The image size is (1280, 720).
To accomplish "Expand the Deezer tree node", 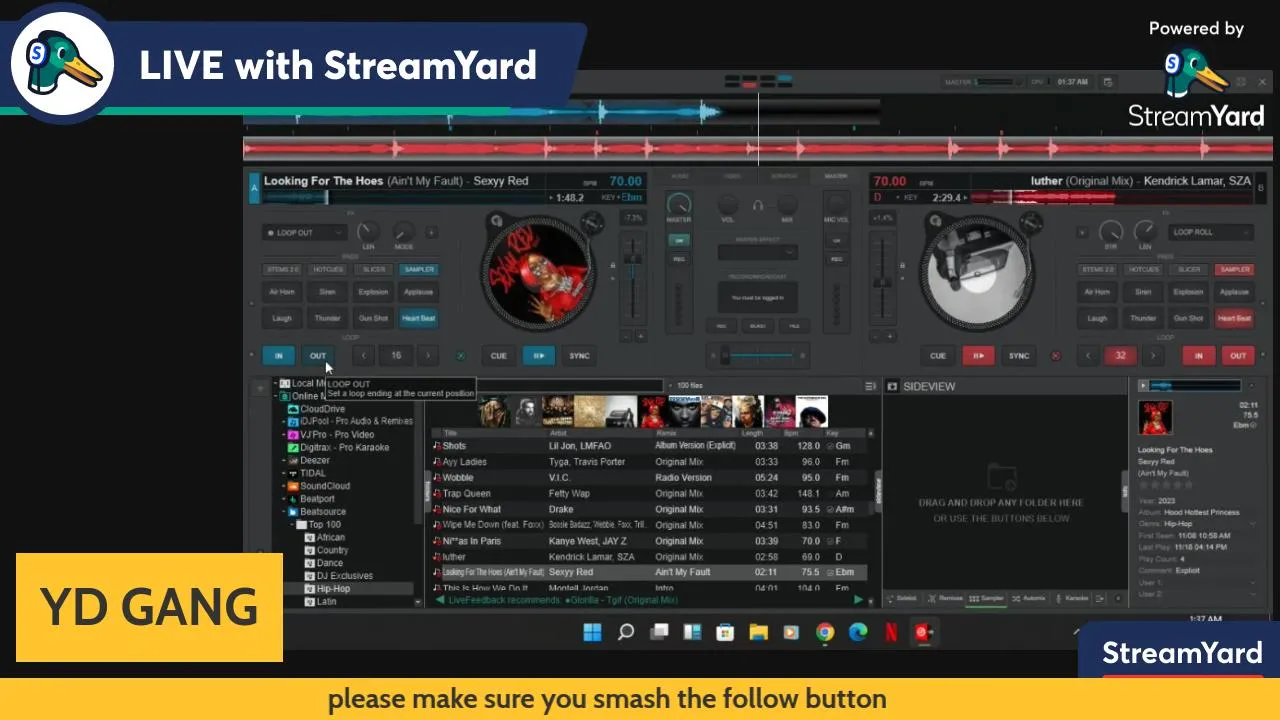I will click(284, 460).
